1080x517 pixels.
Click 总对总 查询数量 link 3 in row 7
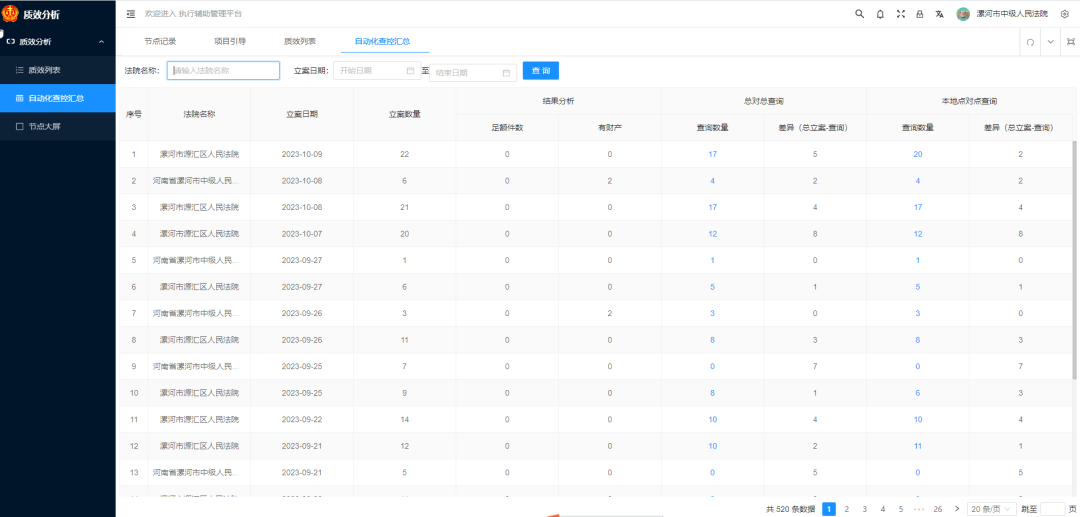tap(712, 313)
